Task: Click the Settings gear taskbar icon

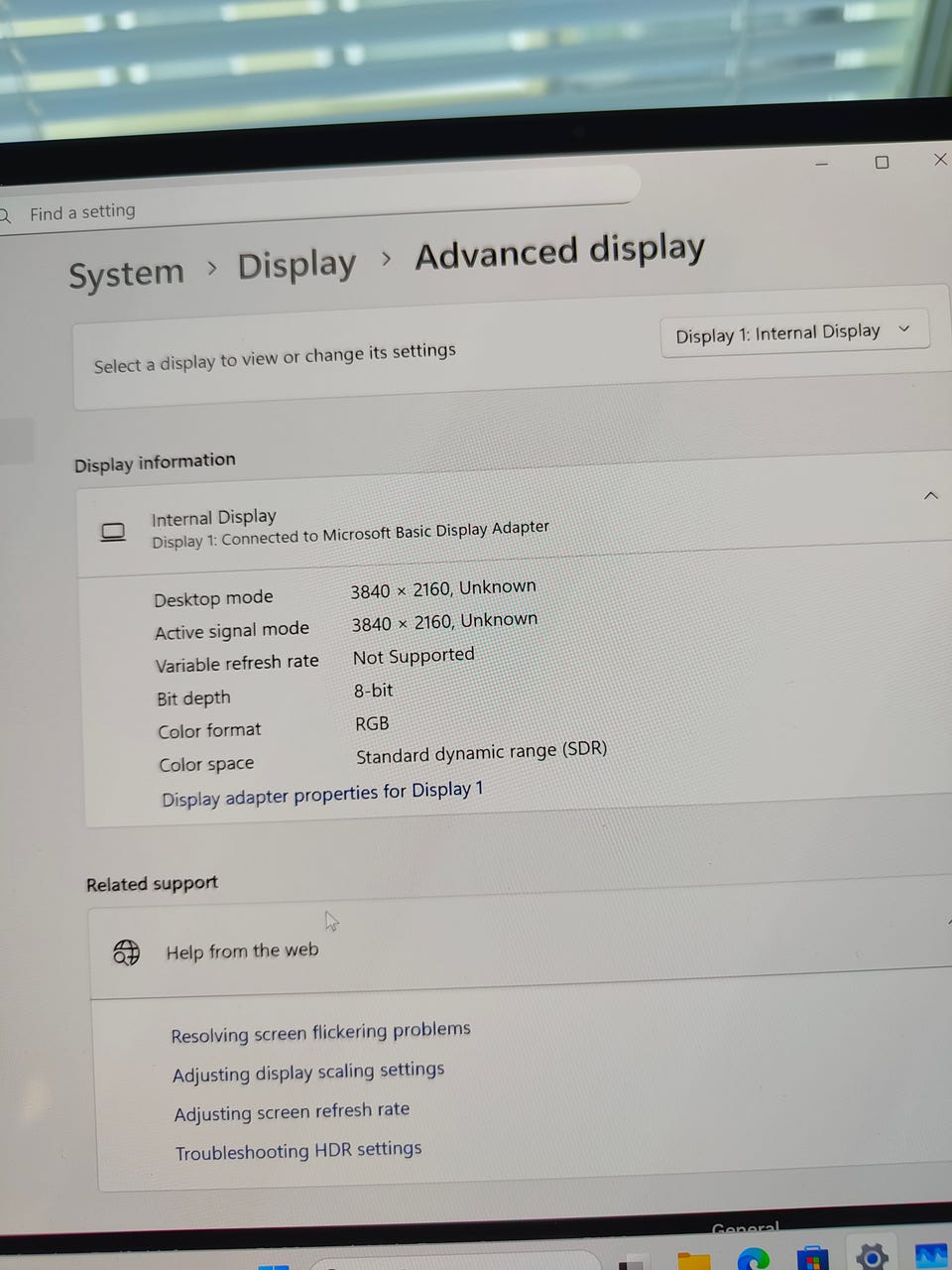Action: click(x=872, y=1256)
